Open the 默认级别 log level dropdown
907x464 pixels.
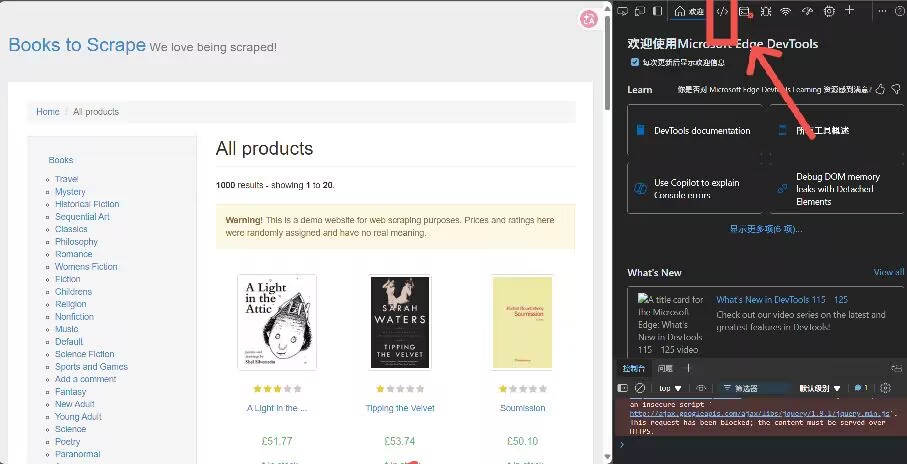coord(820,388)
